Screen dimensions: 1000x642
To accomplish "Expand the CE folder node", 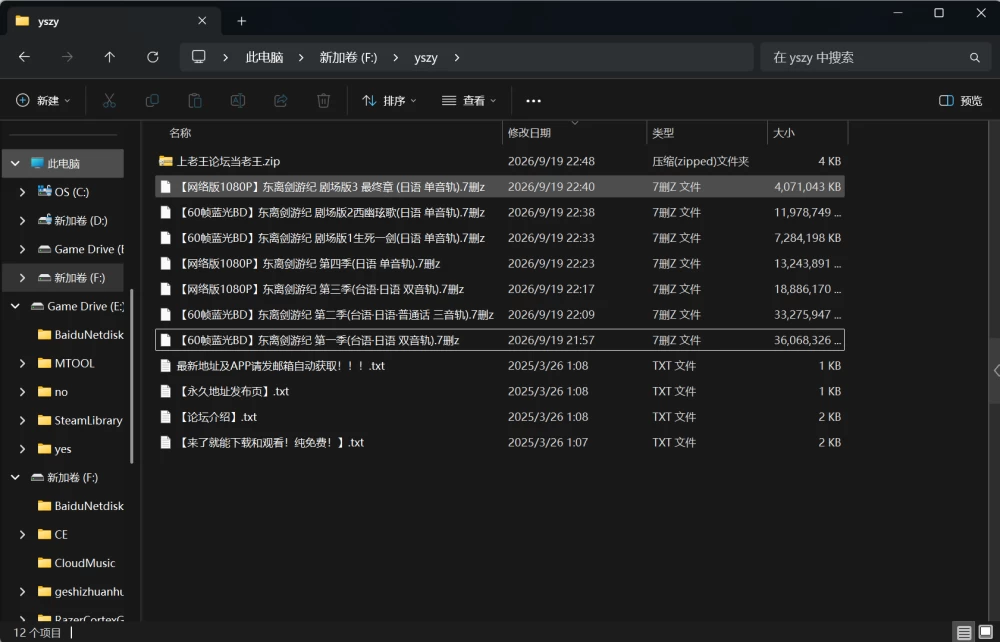I will (x=22, y=534).
